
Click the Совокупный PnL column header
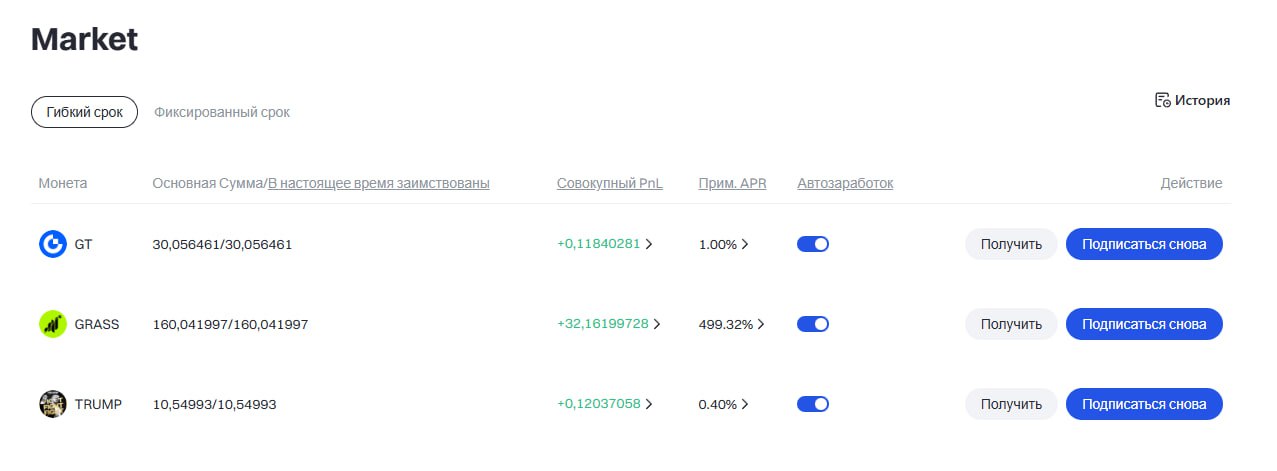610,183
